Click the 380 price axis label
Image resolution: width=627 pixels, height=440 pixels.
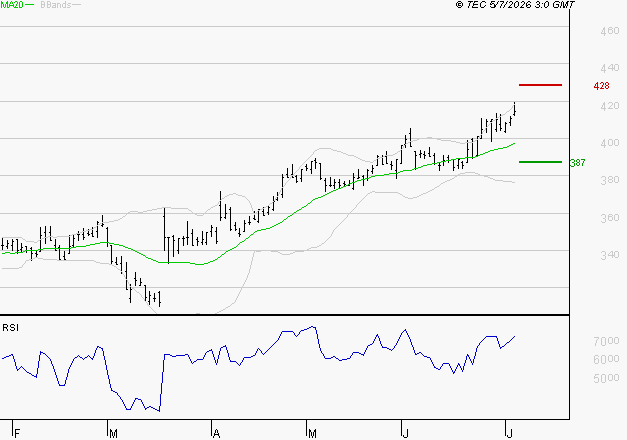[610, 180]
